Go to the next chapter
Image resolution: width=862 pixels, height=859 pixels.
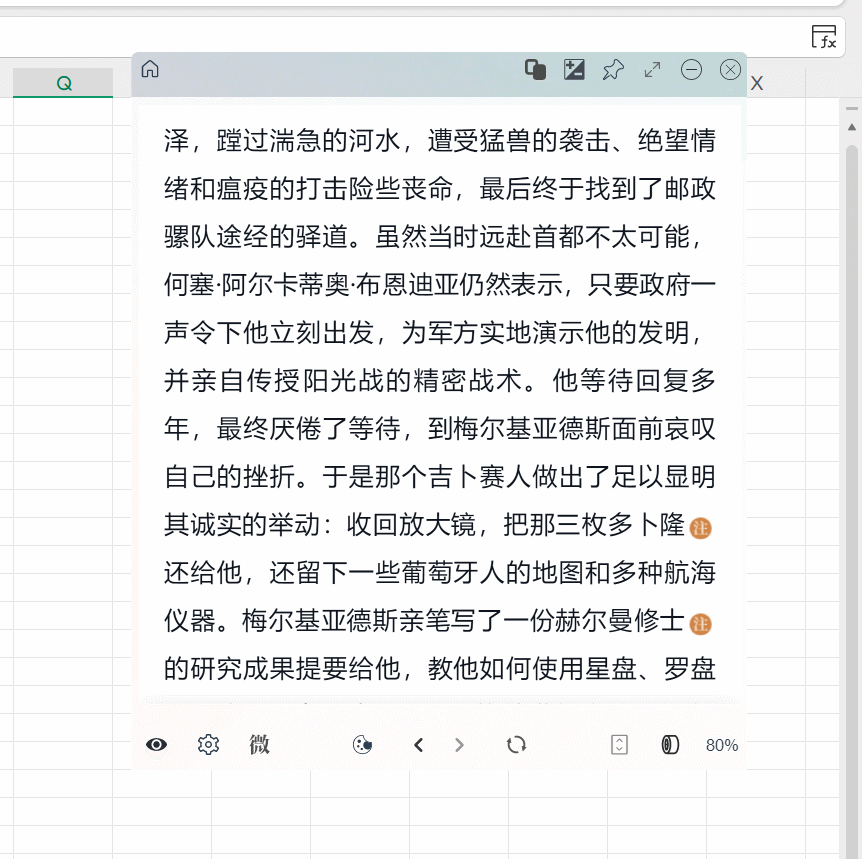(459, 744)
